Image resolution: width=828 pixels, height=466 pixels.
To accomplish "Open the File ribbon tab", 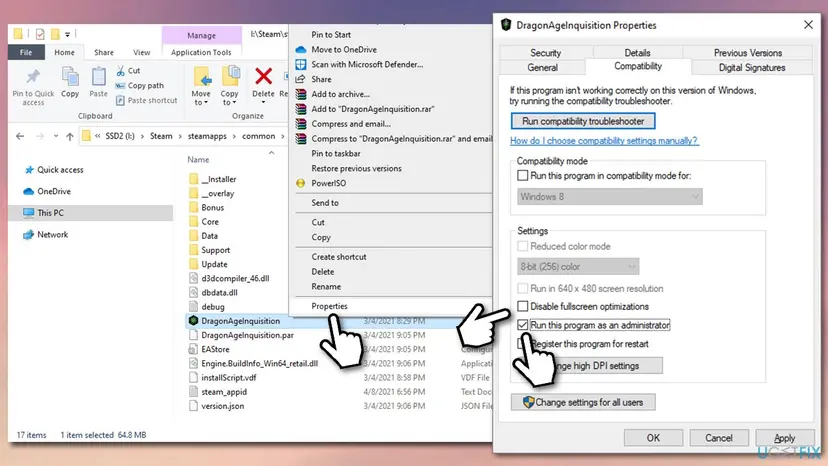I will click(26, 52).
